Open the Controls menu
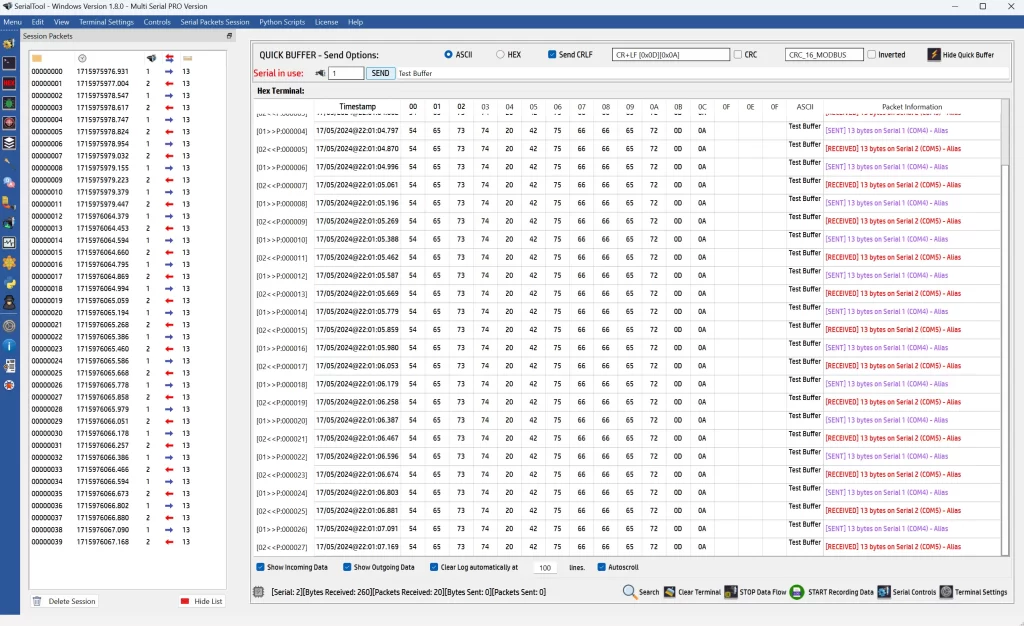Viewport: 1024px width, 626px height. click(x=157, y=22)
